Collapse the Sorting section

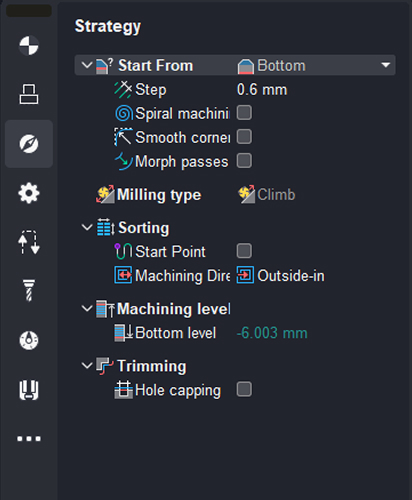(87, 228)
